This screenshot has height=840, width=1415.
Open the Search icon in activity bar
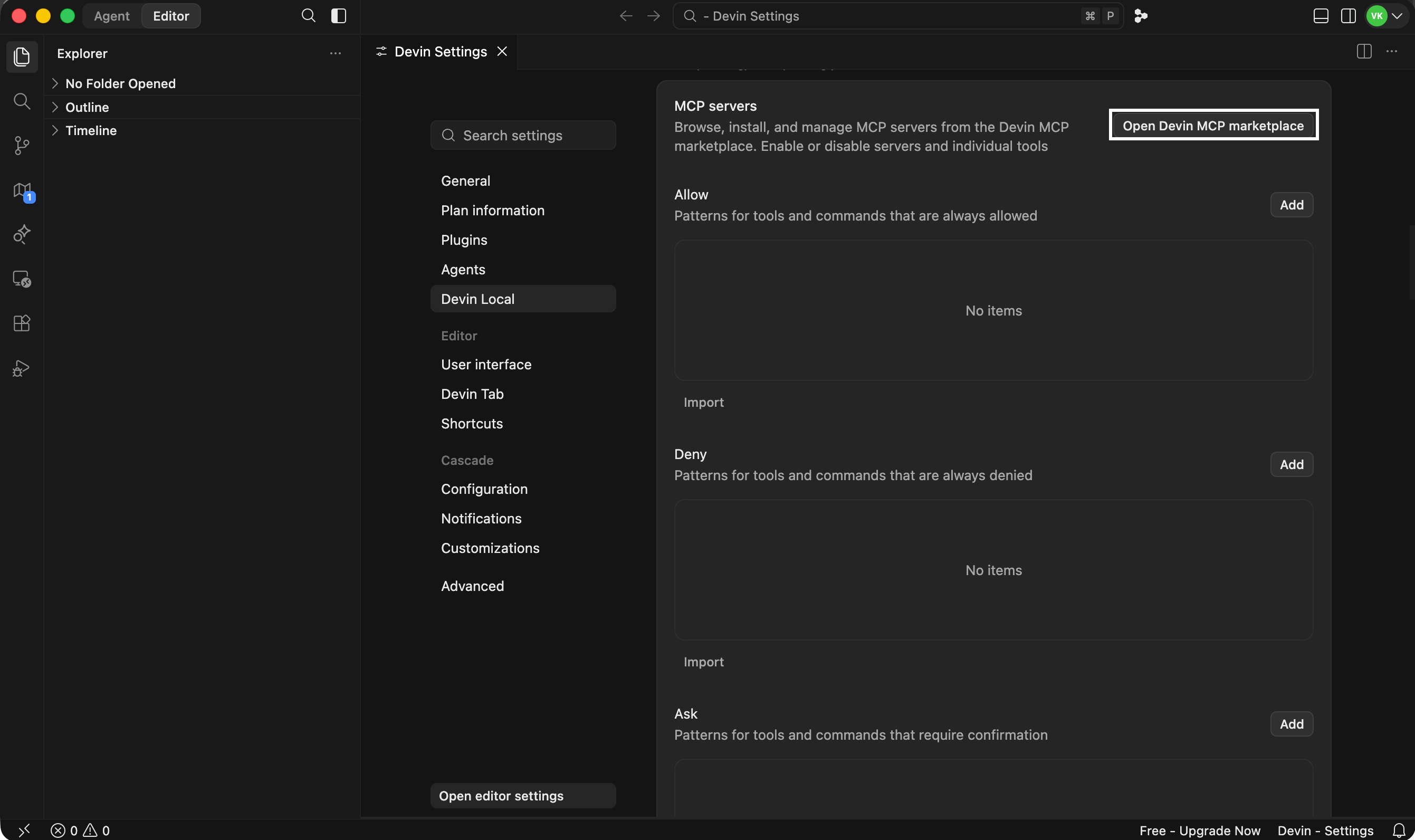(x=22, y=101)
